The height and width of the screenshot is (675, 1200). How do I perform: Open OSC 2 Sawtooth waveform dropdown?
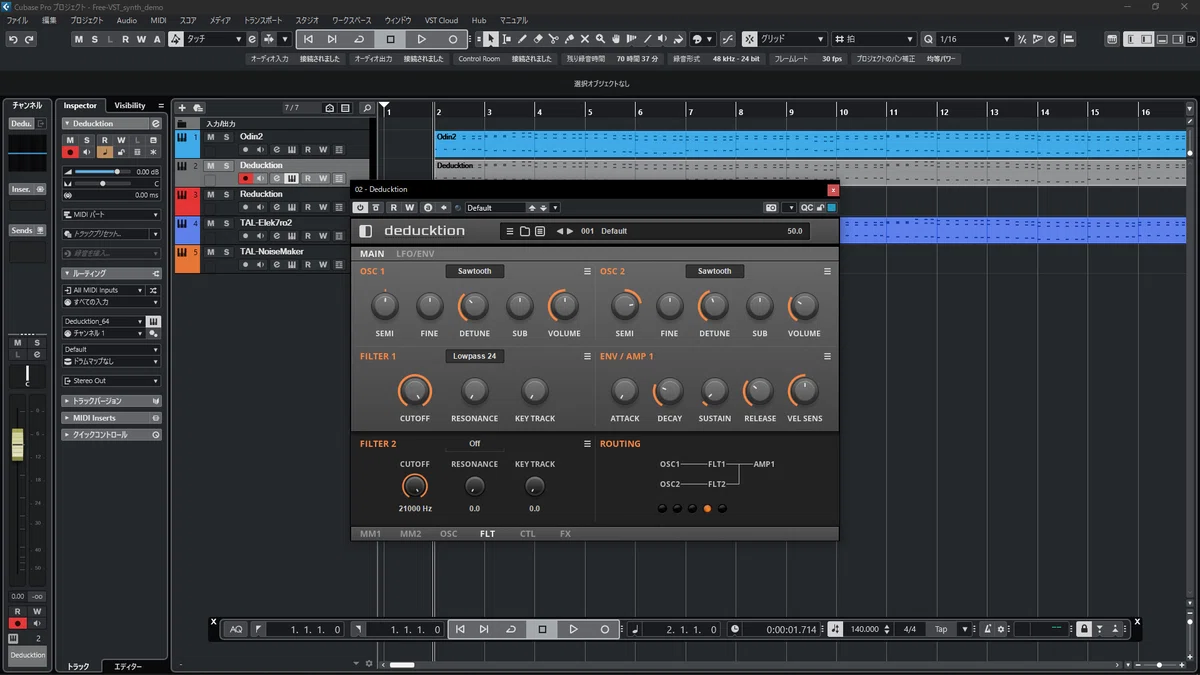715,271
